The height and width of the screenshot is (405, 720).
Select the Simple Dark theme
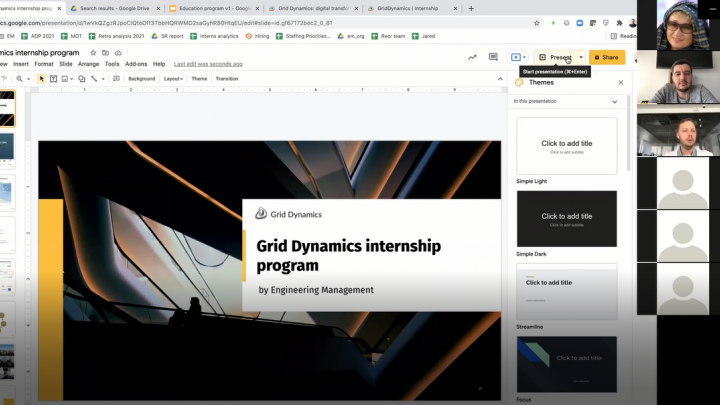567,219
